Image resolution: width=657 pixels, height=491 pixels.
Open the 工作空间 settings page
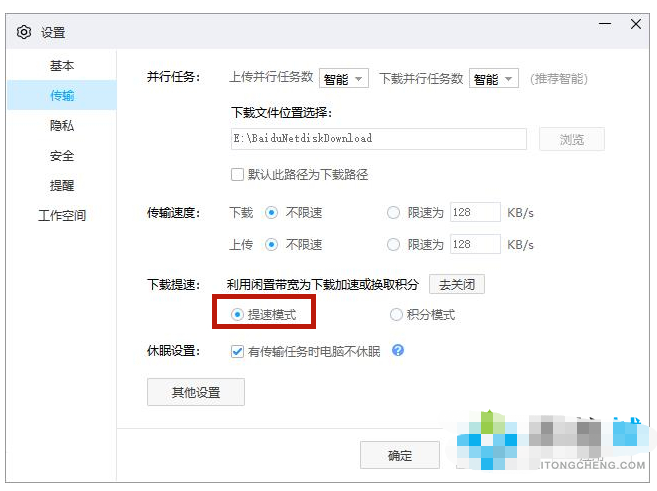point(62,216)
